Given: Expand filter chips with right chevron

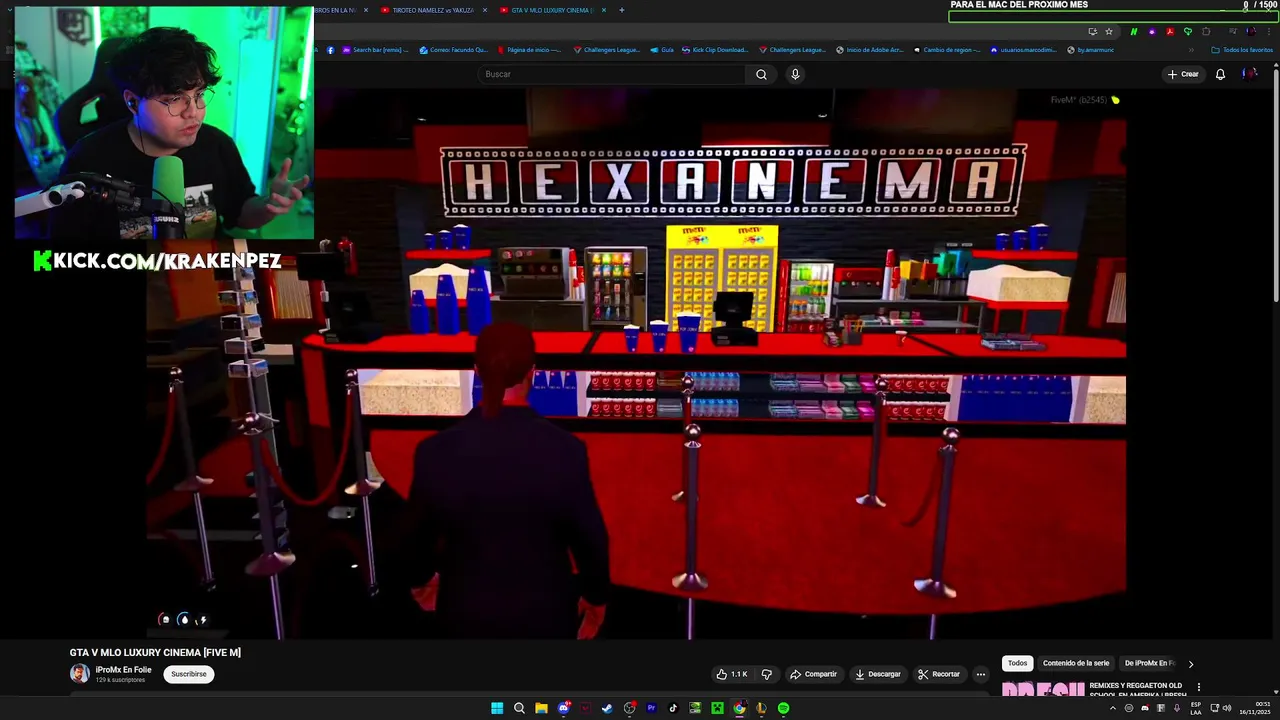Looking at the screenshot, I should click(1190, 664).
